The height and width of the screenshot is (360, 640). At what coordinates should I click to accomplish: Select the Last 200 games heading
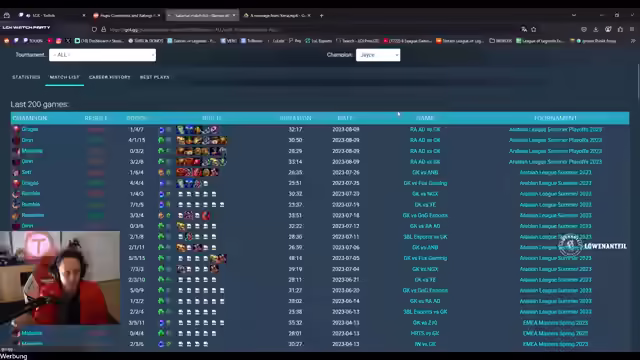pyautogui.click(x=40, y=104)
